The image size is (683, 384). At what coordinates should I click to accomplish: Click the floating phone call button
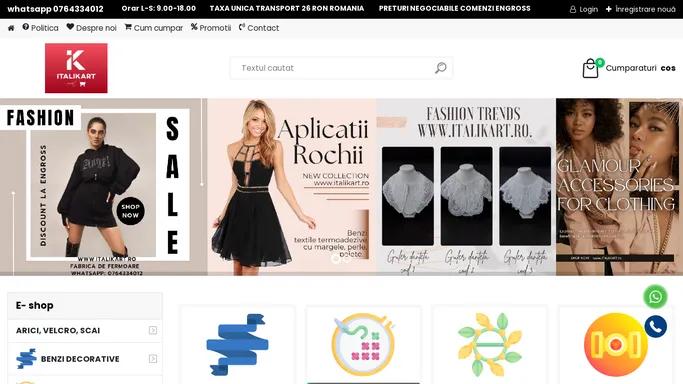coord(656,327)
